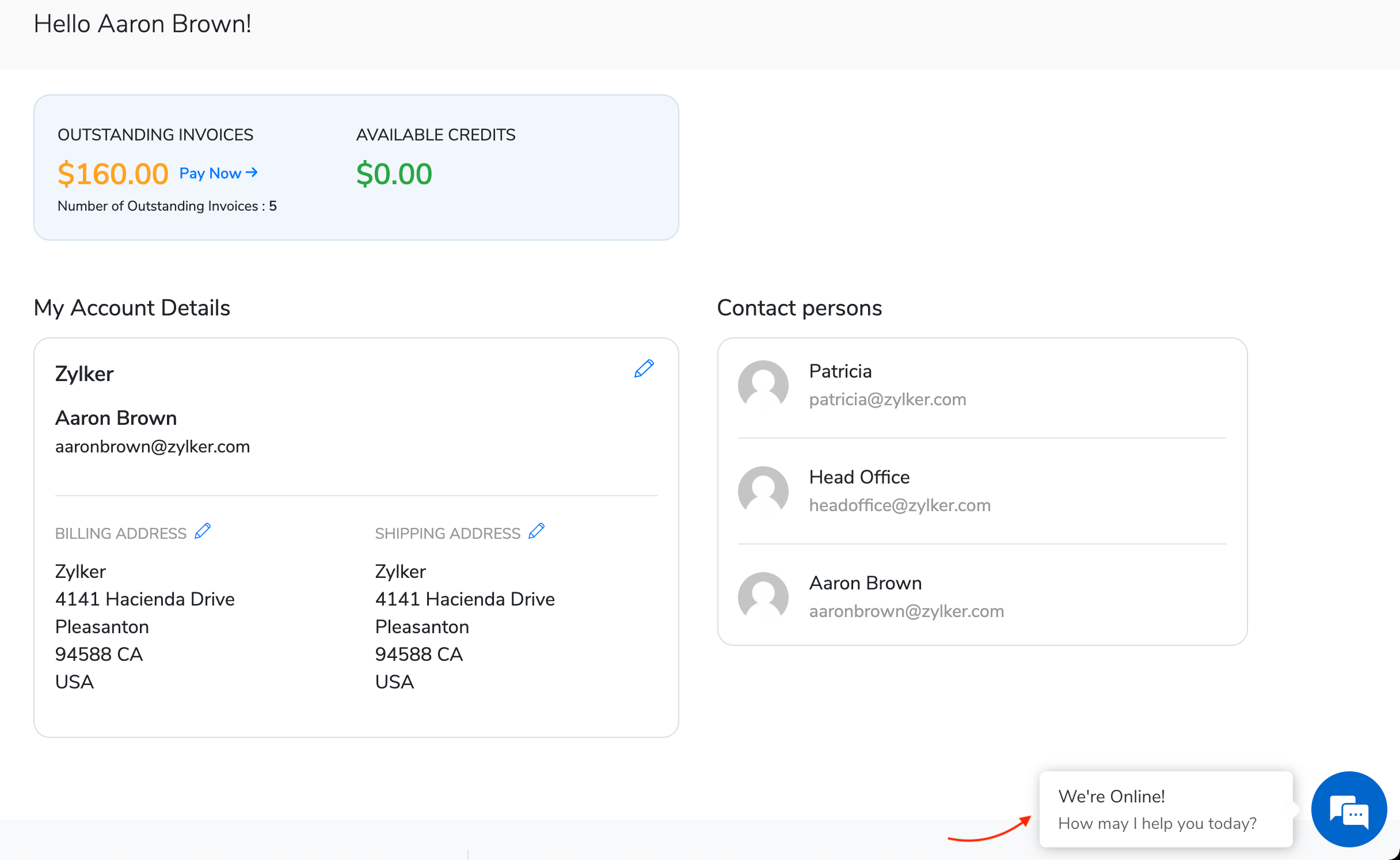Select Patricia's avatar in Contact persons
Viewport: 1400px width, 860px height.
tap(763, 385)
